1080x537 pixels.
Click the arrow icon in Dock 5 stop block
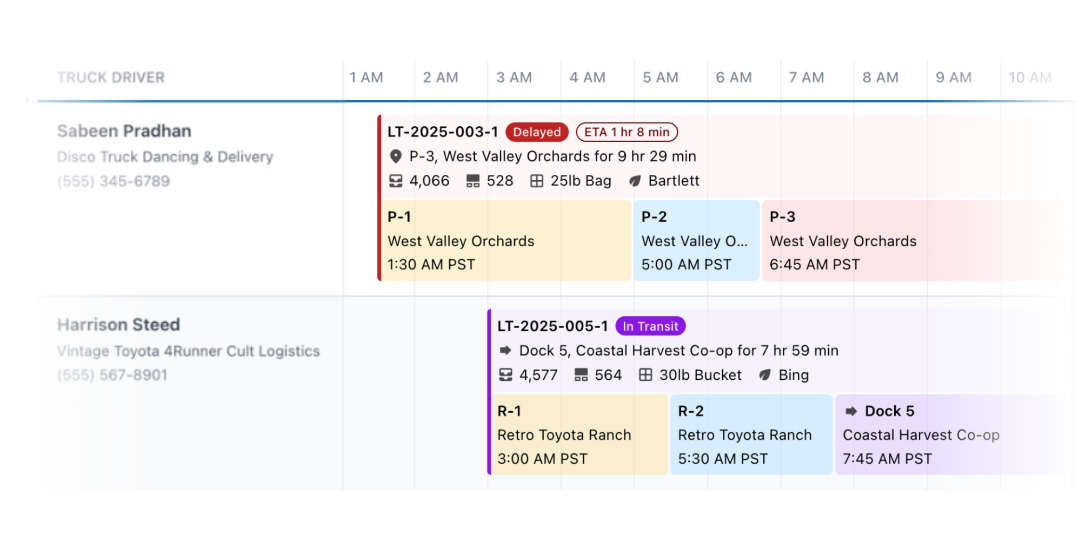click(851, 411)
